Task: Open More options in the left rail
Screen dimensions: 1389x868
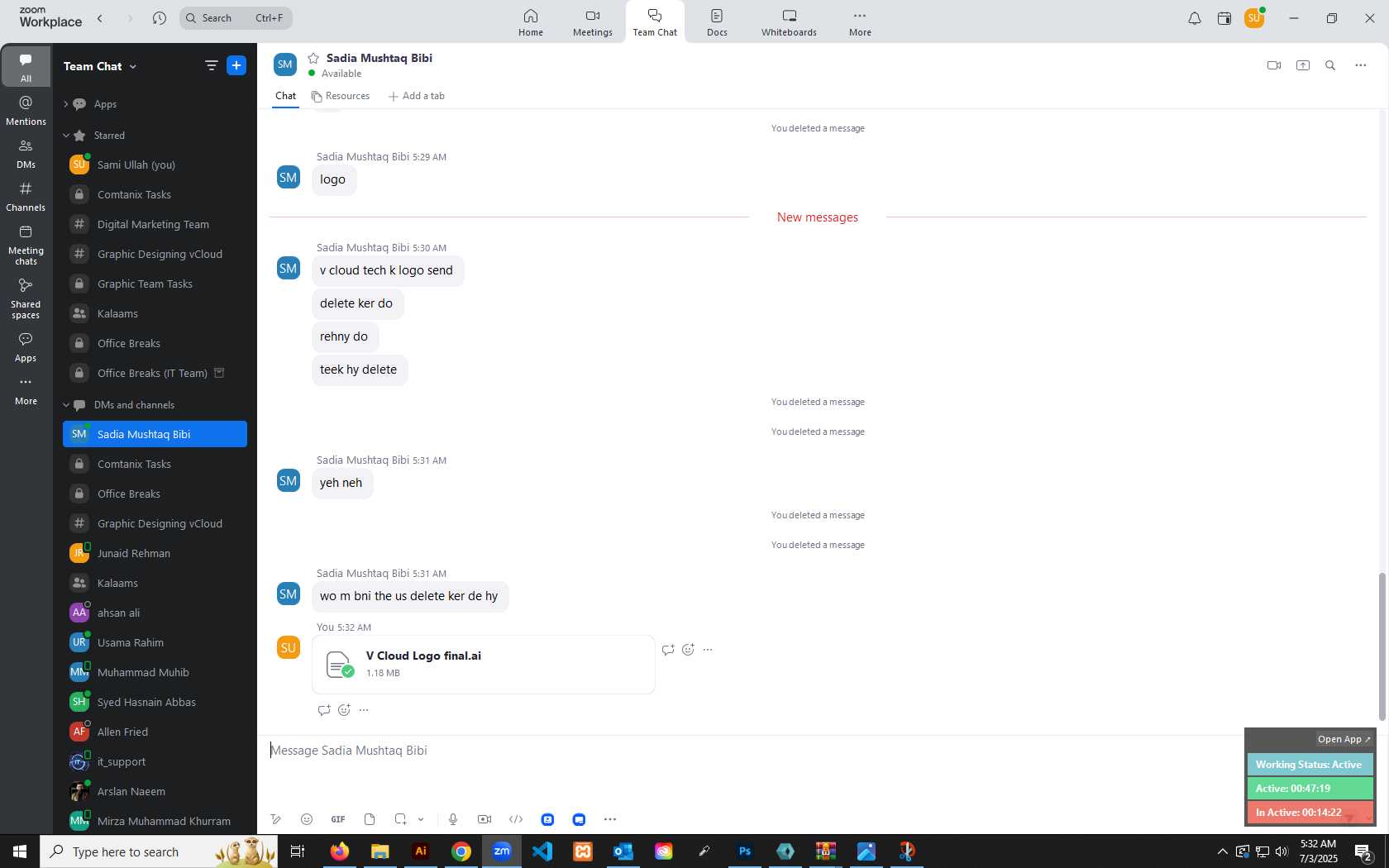Action: [x=26, y=391]
